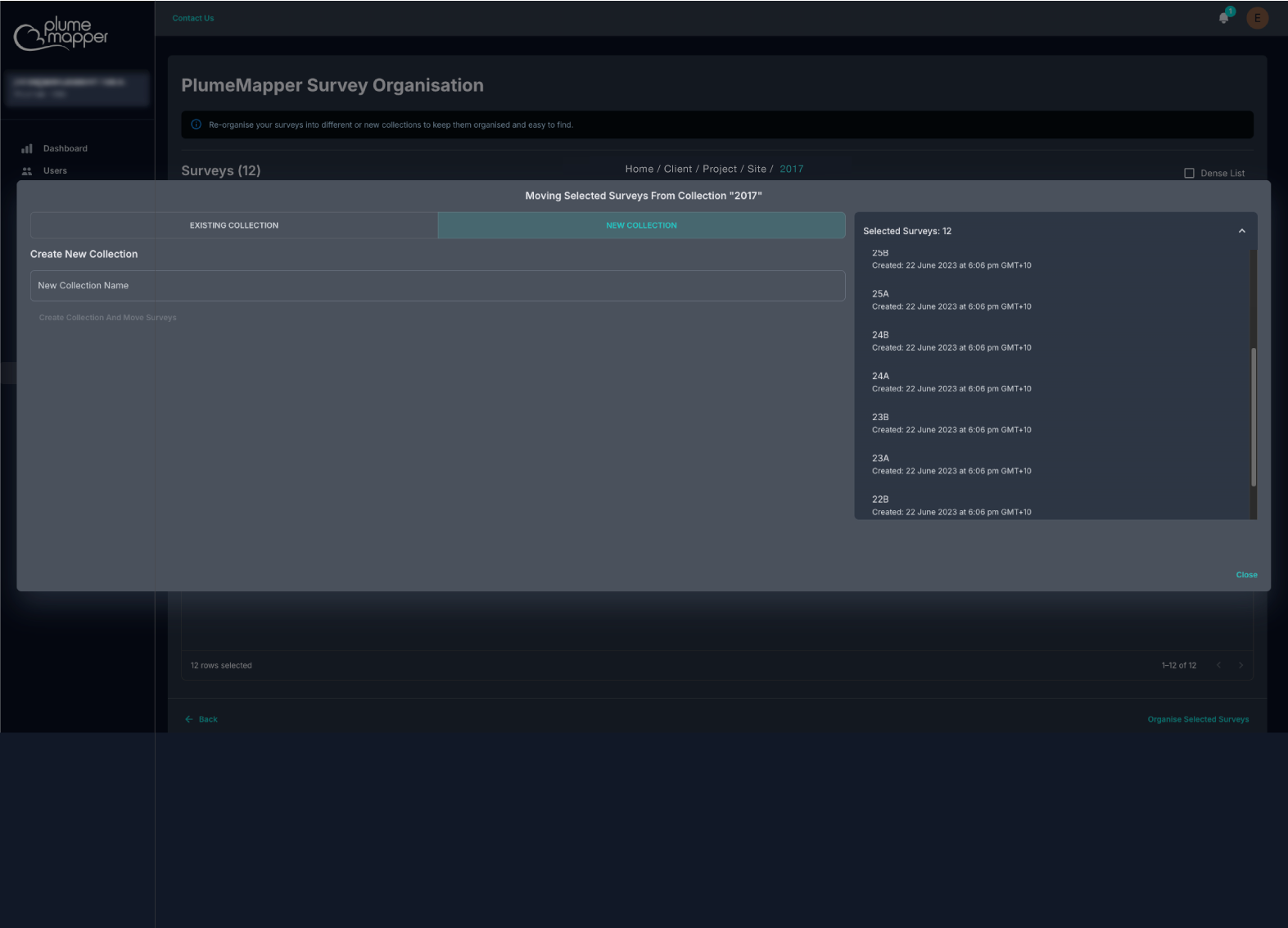Navigate to Client breadcrumb

pos(678,169)
